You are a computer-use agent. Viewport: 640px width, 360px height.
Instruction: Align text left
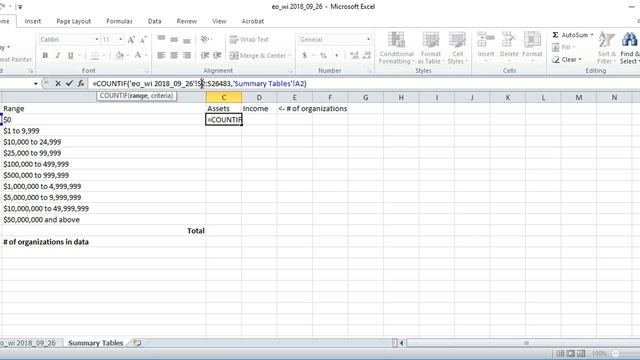(161, 56)
